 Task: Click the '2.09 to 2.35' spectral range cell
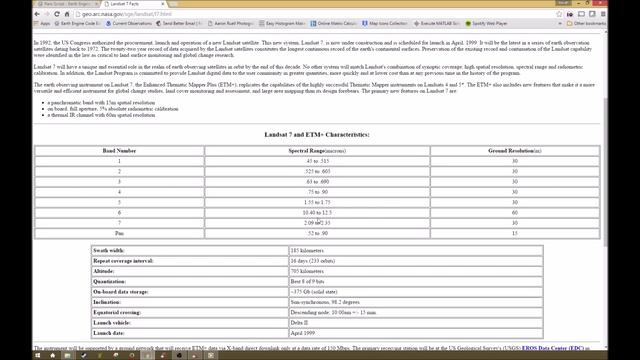tap(317, 223)
